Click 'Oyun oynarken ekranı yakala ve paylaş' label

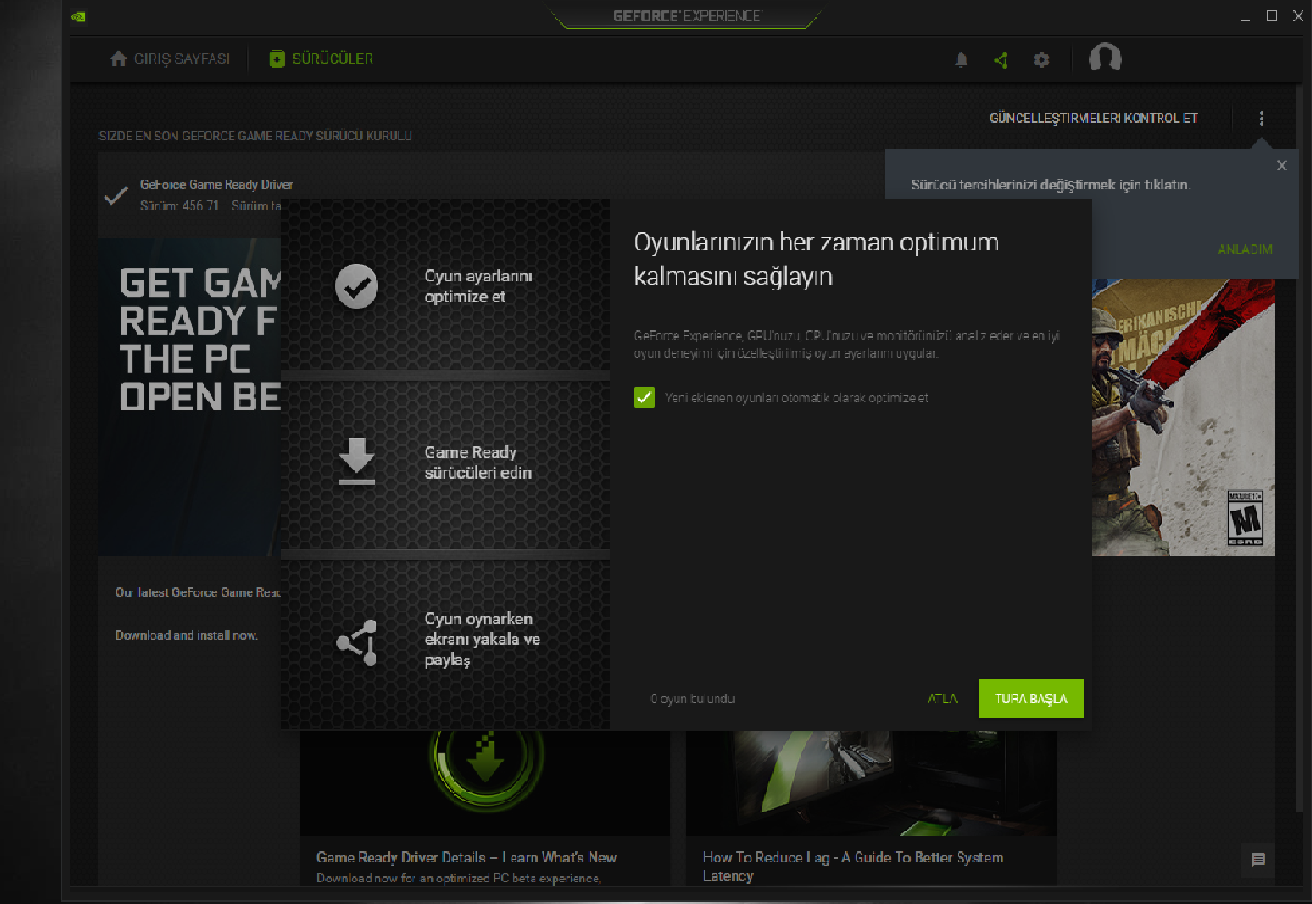[482, 640]
